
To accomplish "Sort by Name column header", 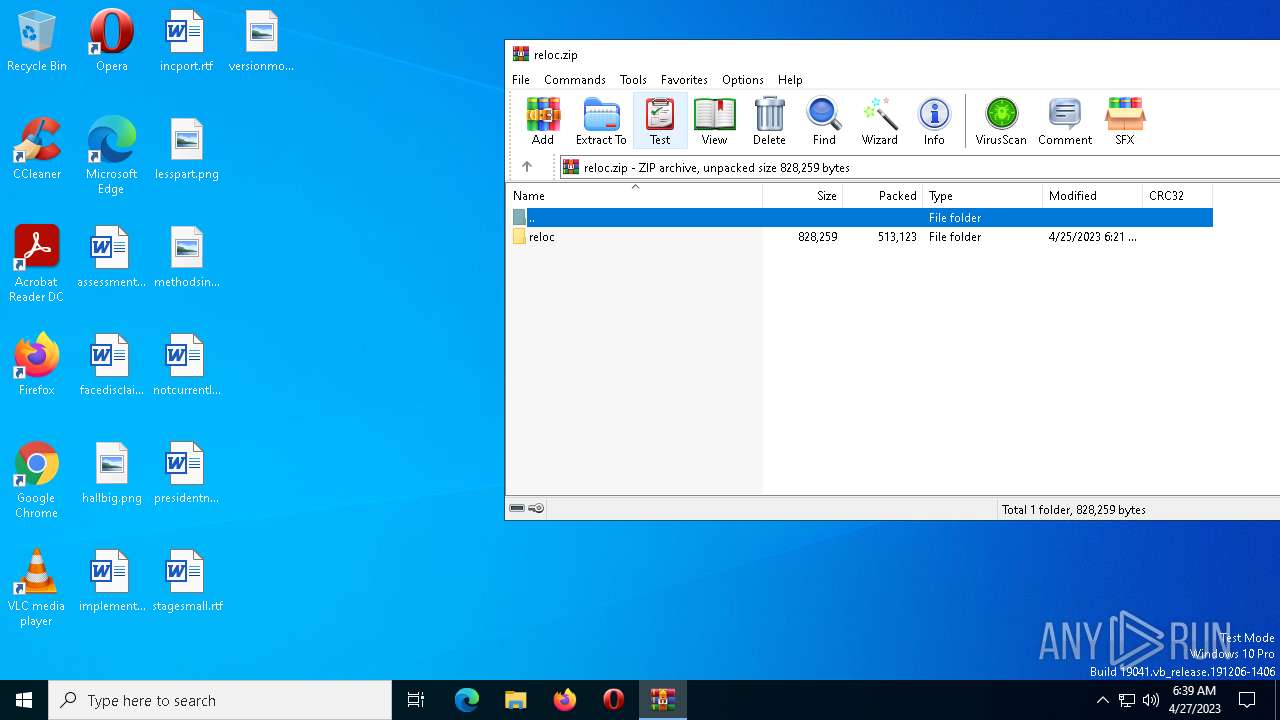I will point(634,196).
